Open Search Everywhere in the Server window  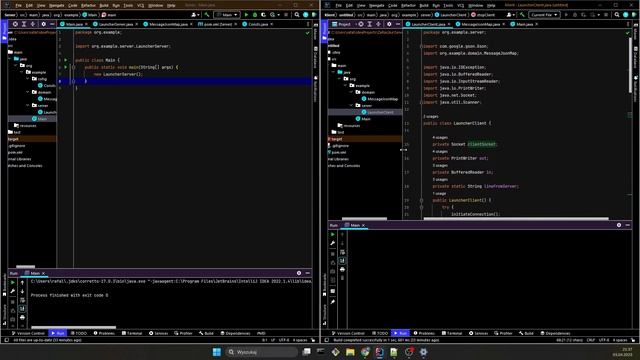pyautogui.click(x=297, y=15)
